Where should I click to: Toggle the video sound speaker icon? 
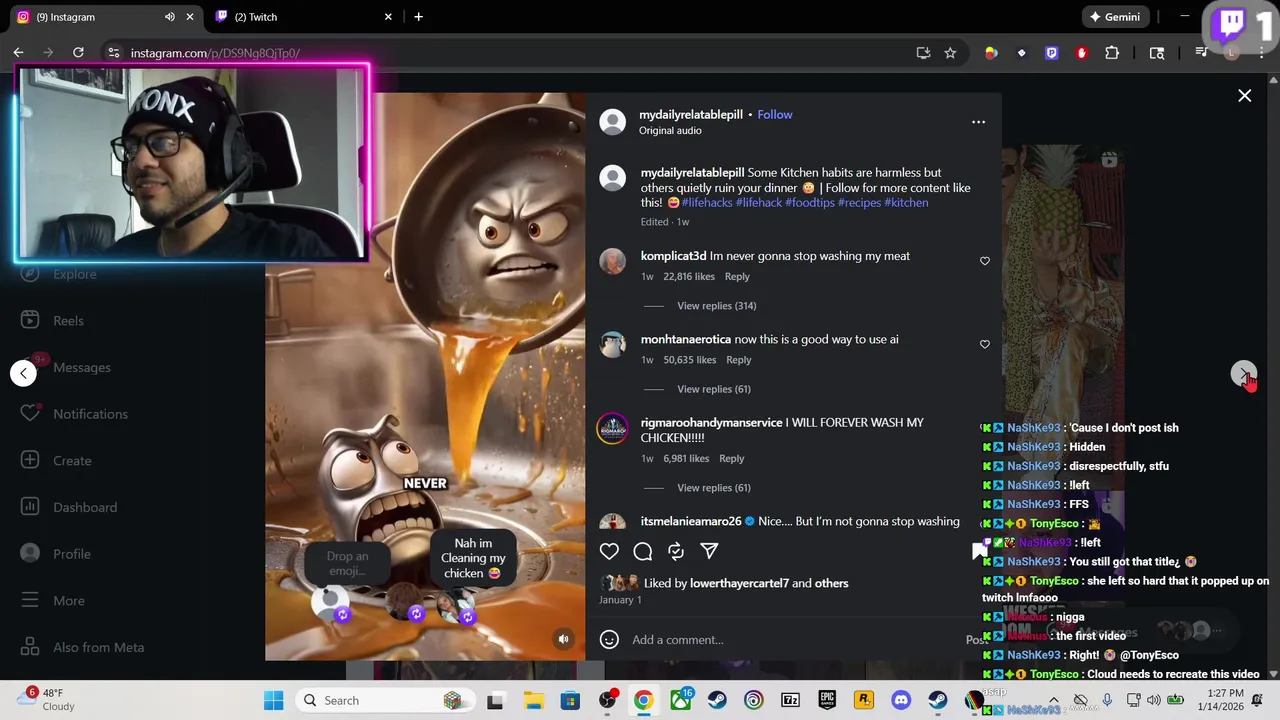[x=563, y=639]
